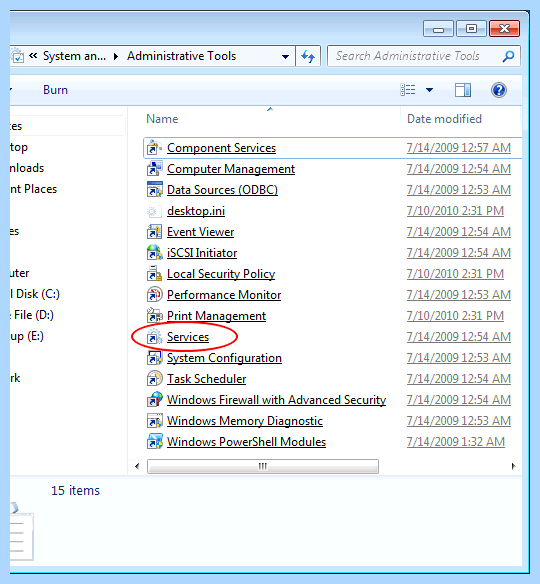540x584 pixels.
Task: Select the Windows PowerShell Modules icon
Action: point(154,441)
